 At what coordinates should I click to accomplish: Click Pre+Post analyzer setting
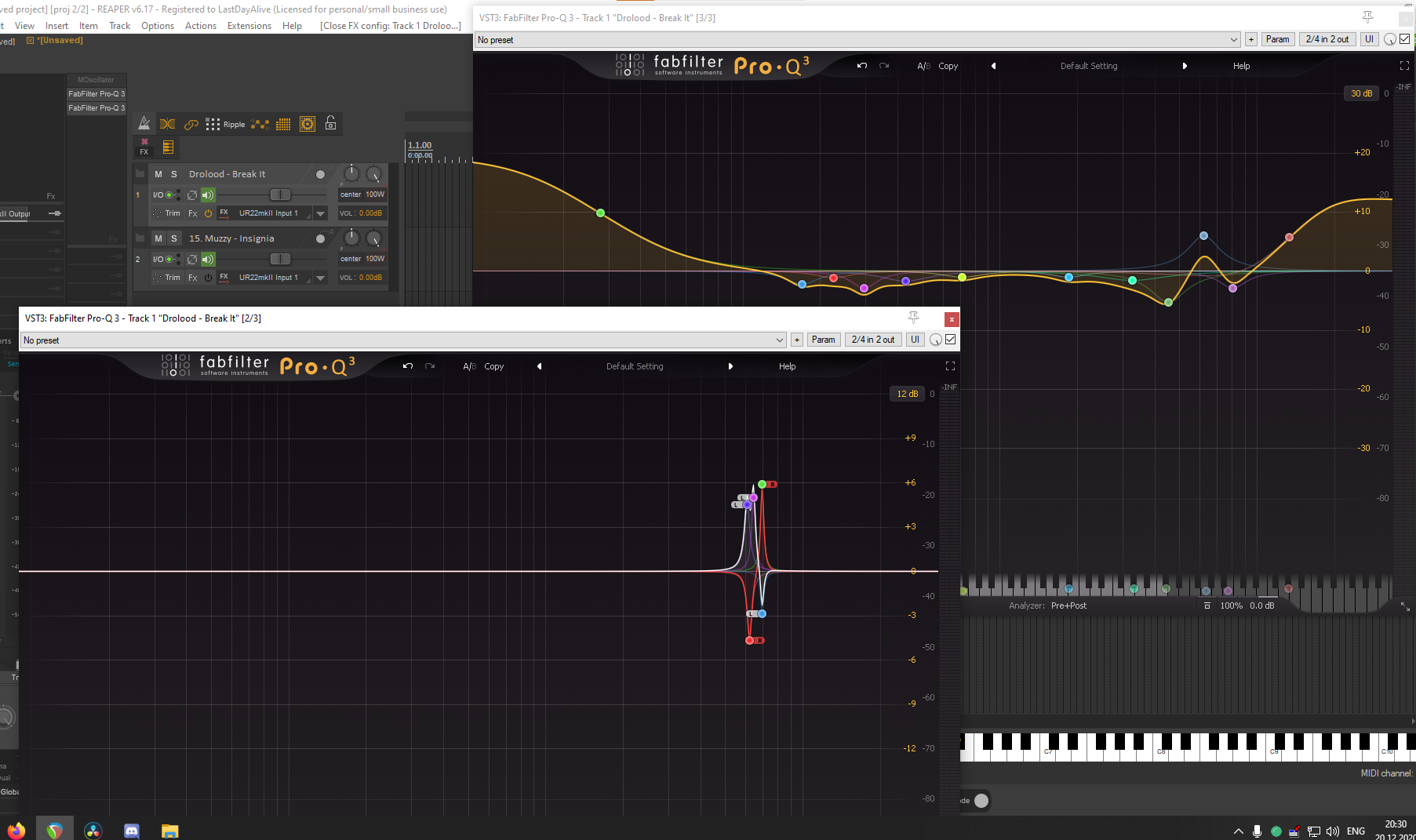coord(1068,605)
